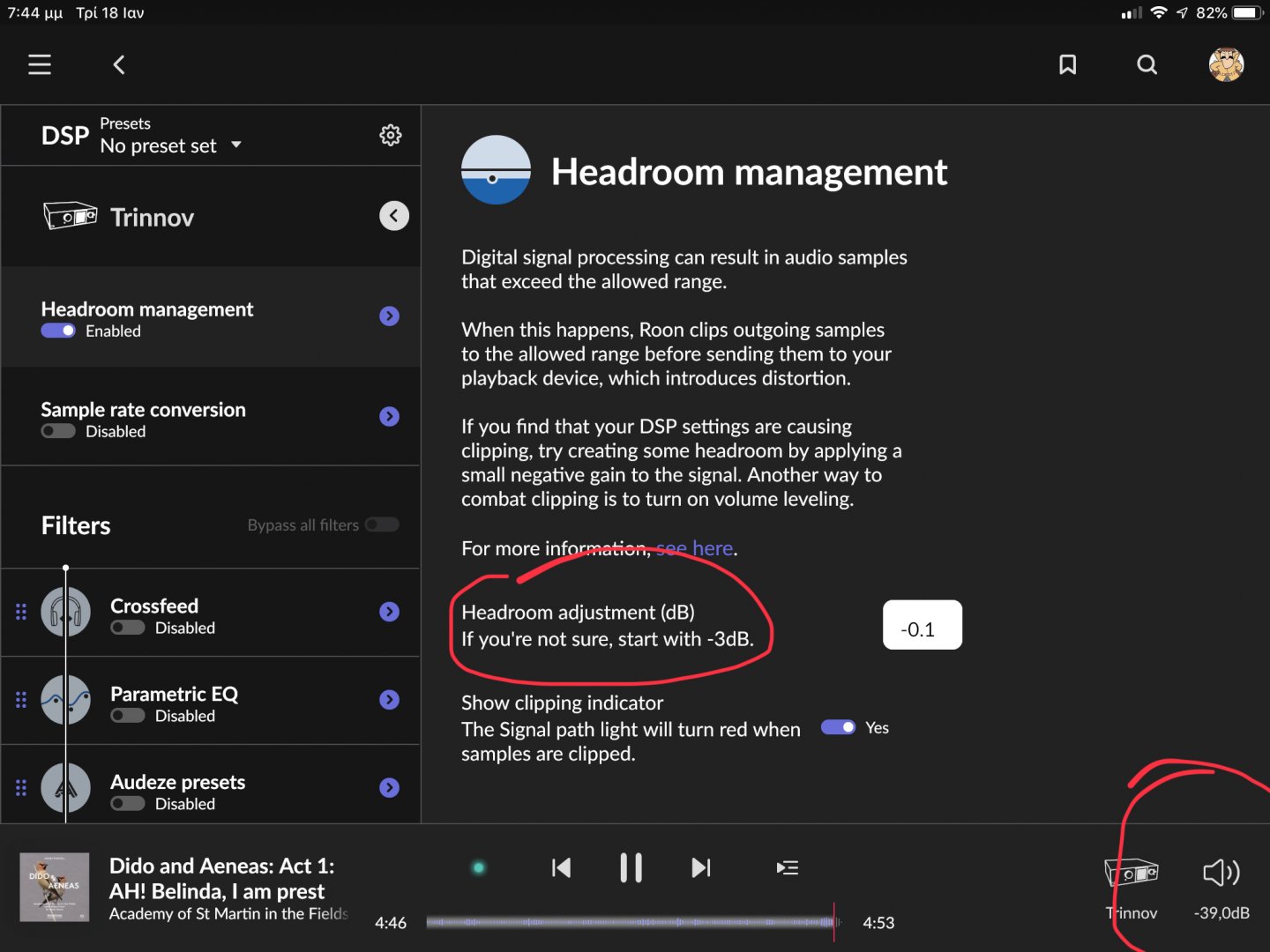The width and height of the screenshot is (1270, 952).
Task: Enable the Sample rate conversion toggle
Action: (x=58, y=432)
